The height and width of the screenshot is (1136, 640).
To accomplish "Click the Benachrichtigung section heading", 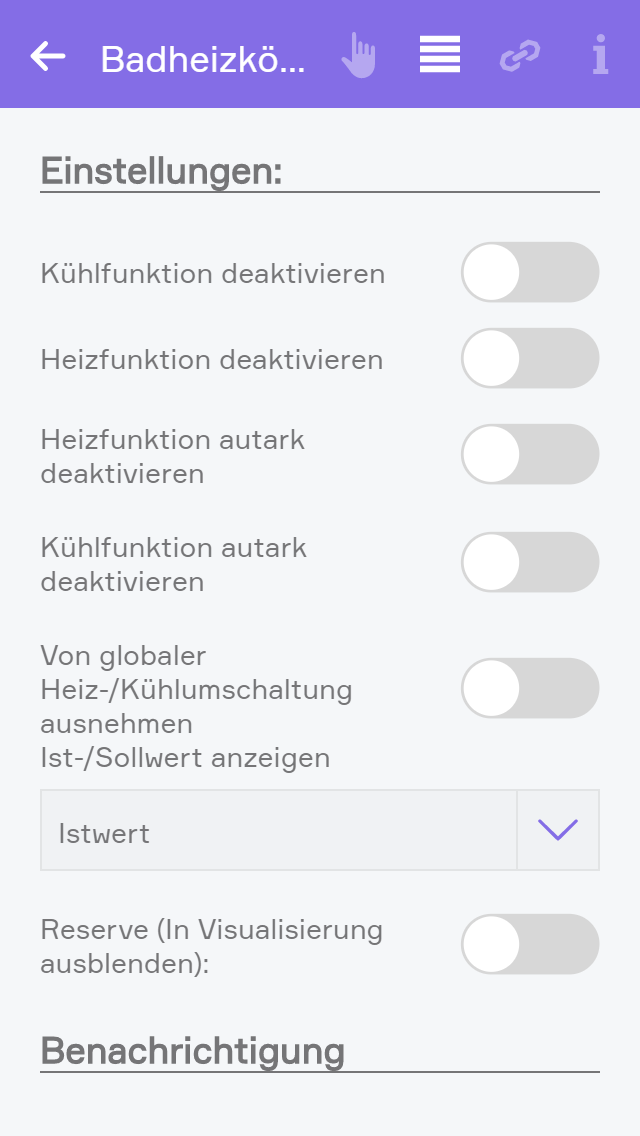I will (193, 1051).
